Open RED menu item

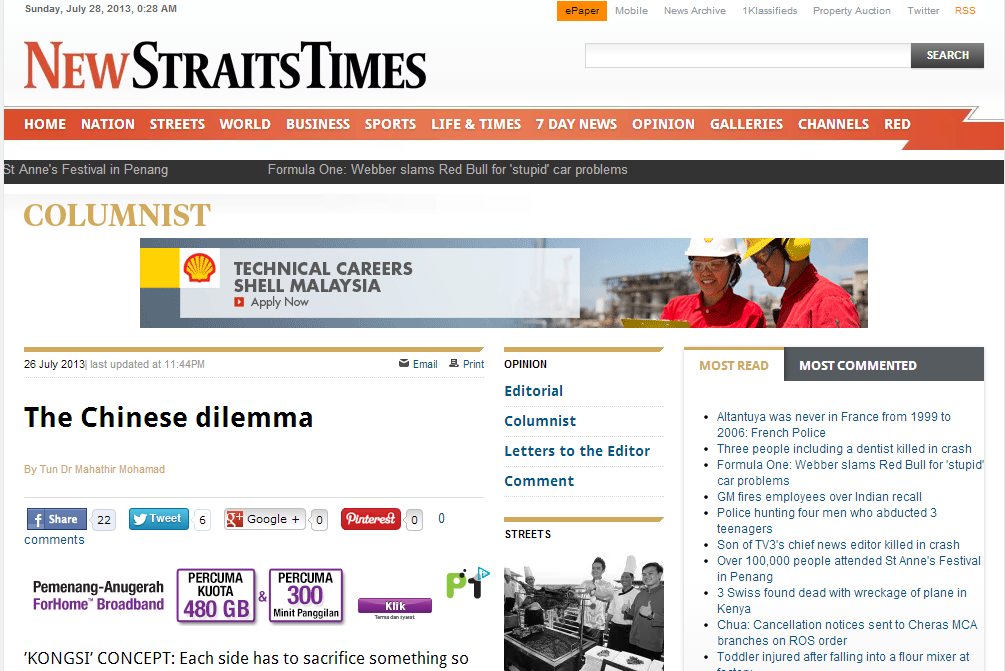point(897,124)
